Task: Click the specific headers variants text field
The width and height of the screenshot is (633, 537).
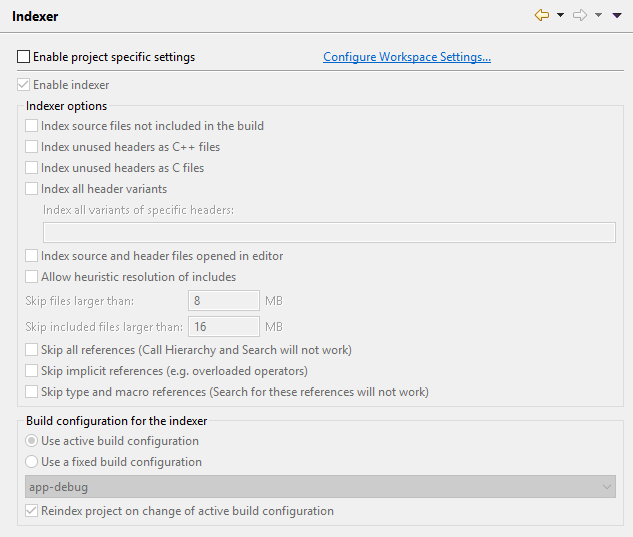Action: 329,233
